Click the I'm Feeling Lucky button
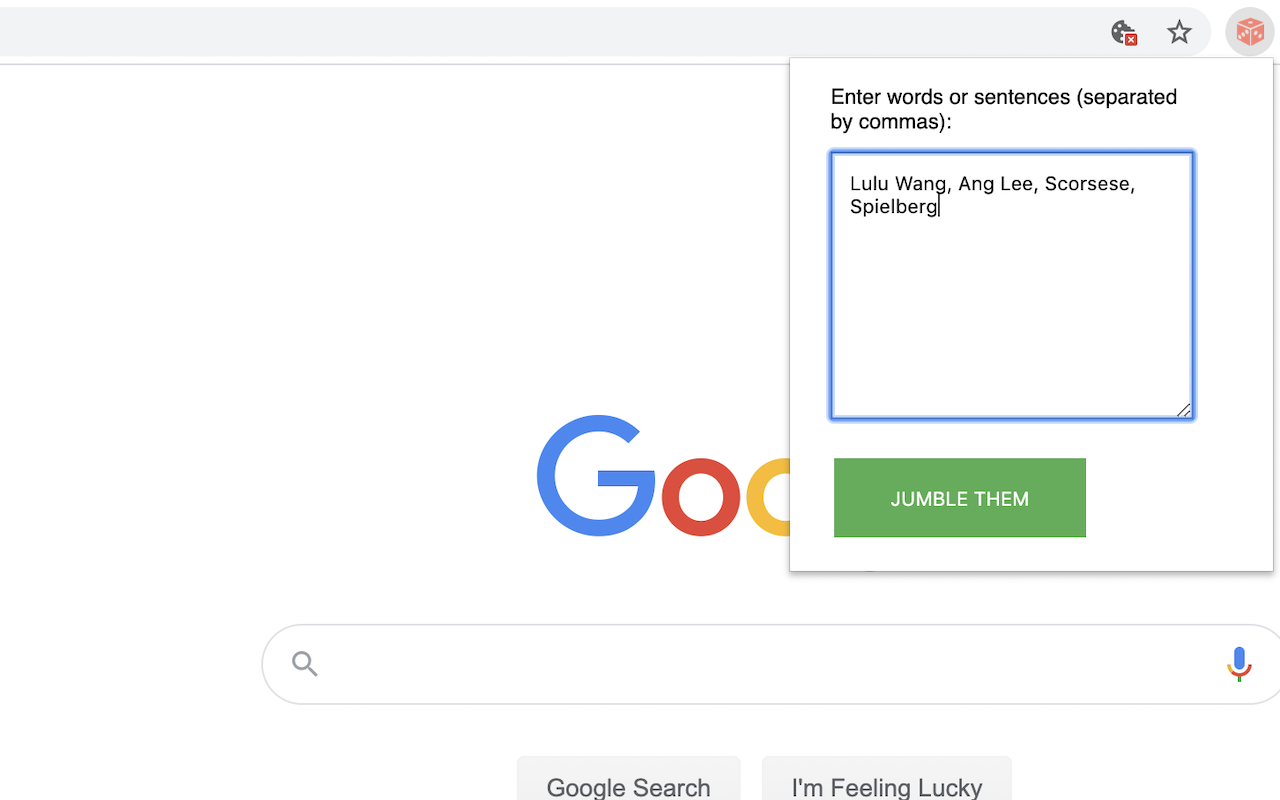Screen dimensions: 1280x800 (886, 787)
